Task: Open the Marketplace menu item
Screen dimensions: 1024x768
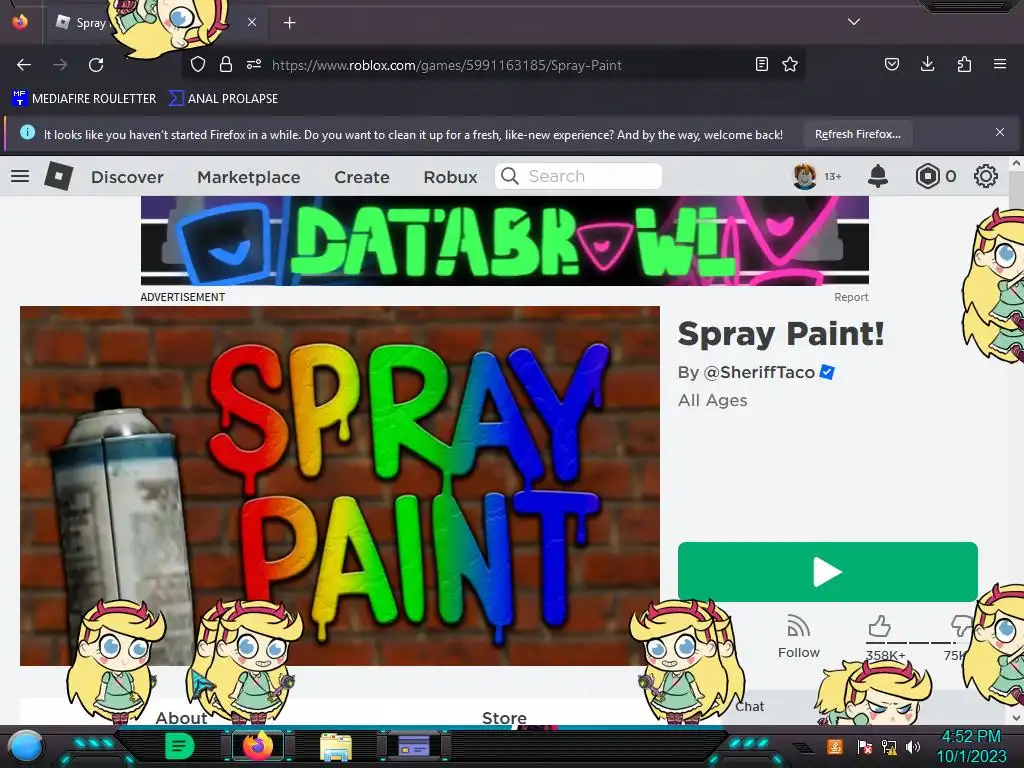Action: (249, 177)
